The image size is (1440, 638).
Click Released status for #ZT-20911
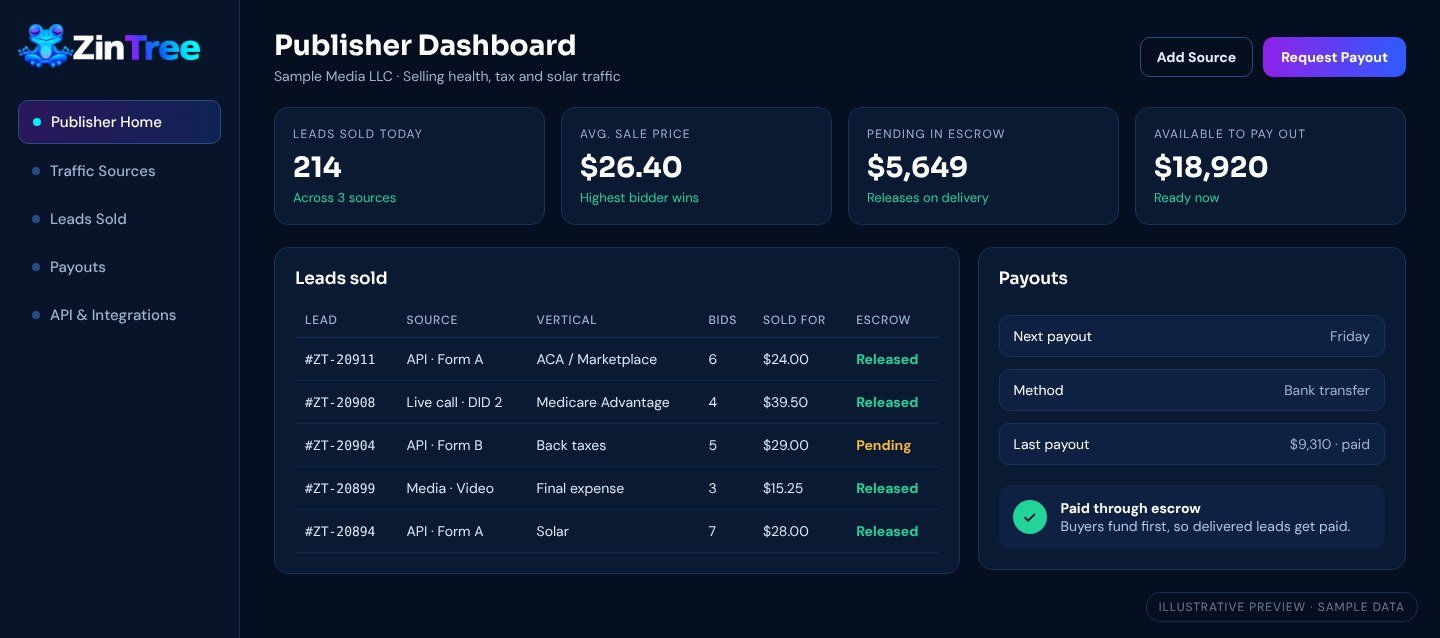(887, 359)
